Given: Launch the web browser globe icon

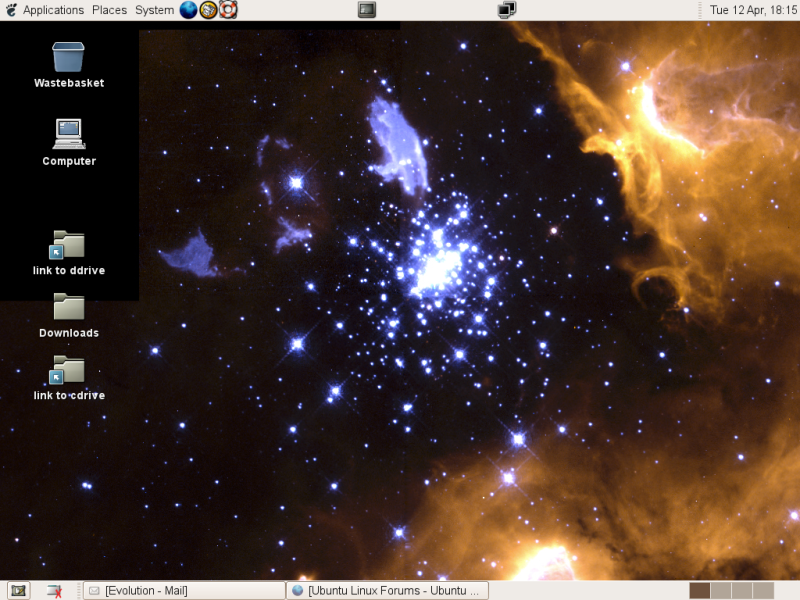Looking at the screenshot, I should (188, 10).
